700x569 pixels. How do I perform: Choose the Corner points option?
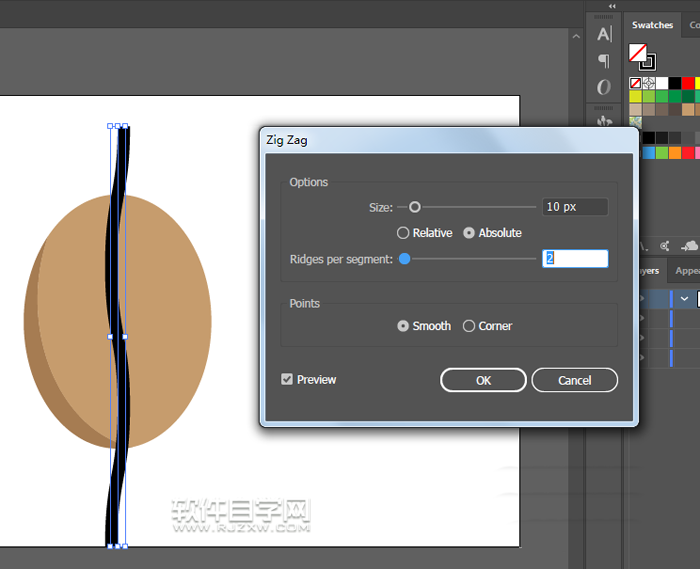click(x=469, y=326)
